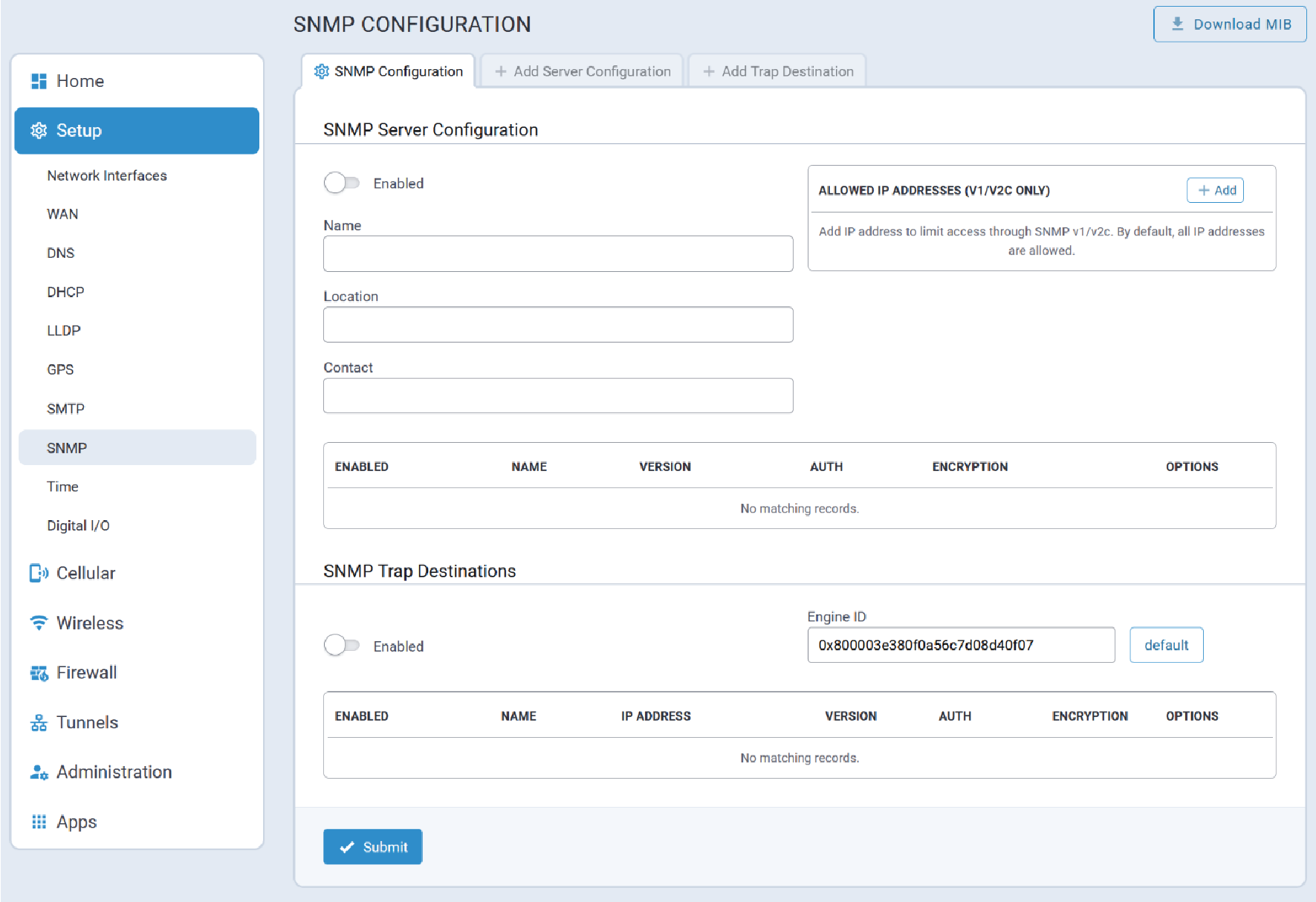Submit the SNMP configuration form

click(x=373, y=847)
